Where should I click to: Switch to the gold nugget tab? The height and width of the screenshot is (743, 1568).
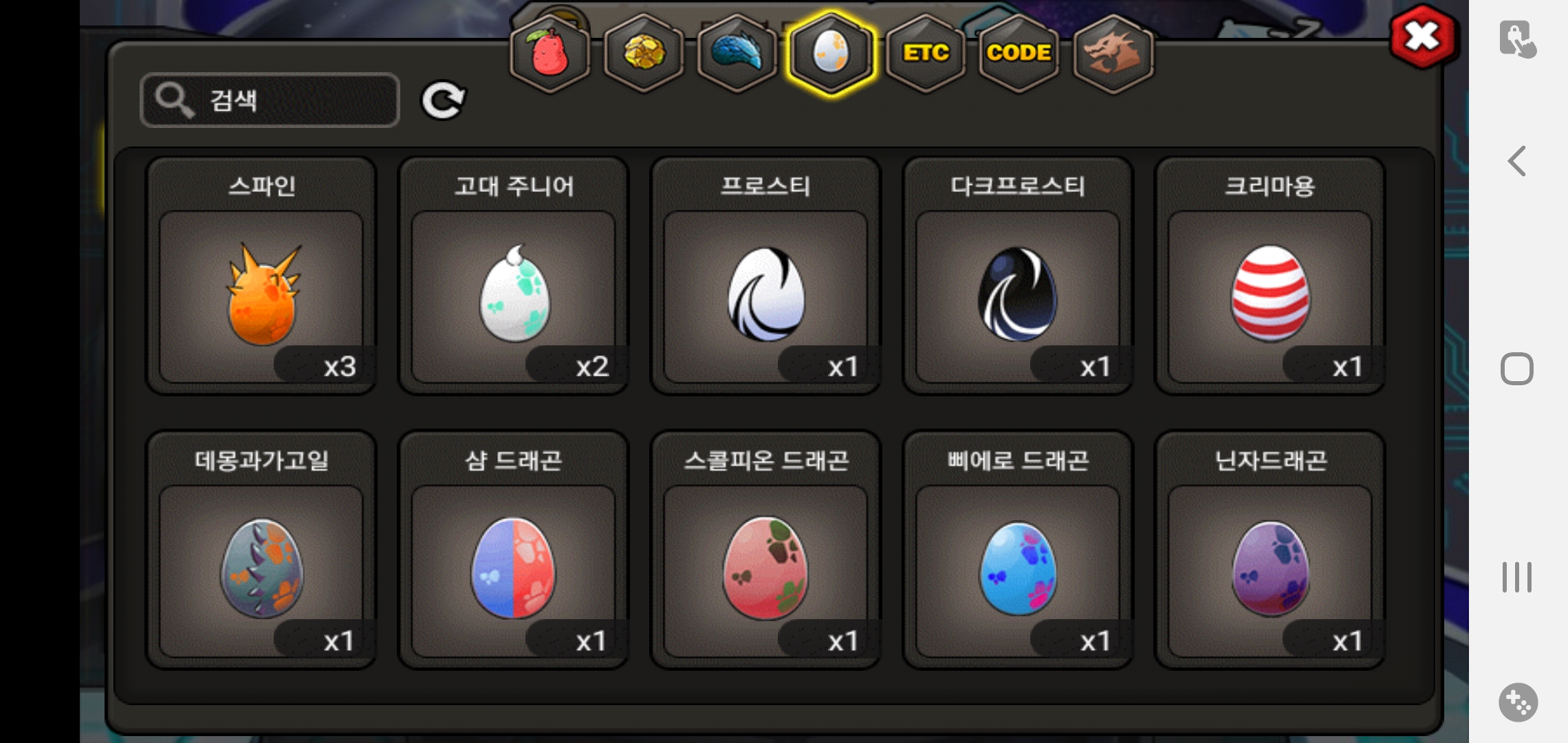click(x=644, y=53)
